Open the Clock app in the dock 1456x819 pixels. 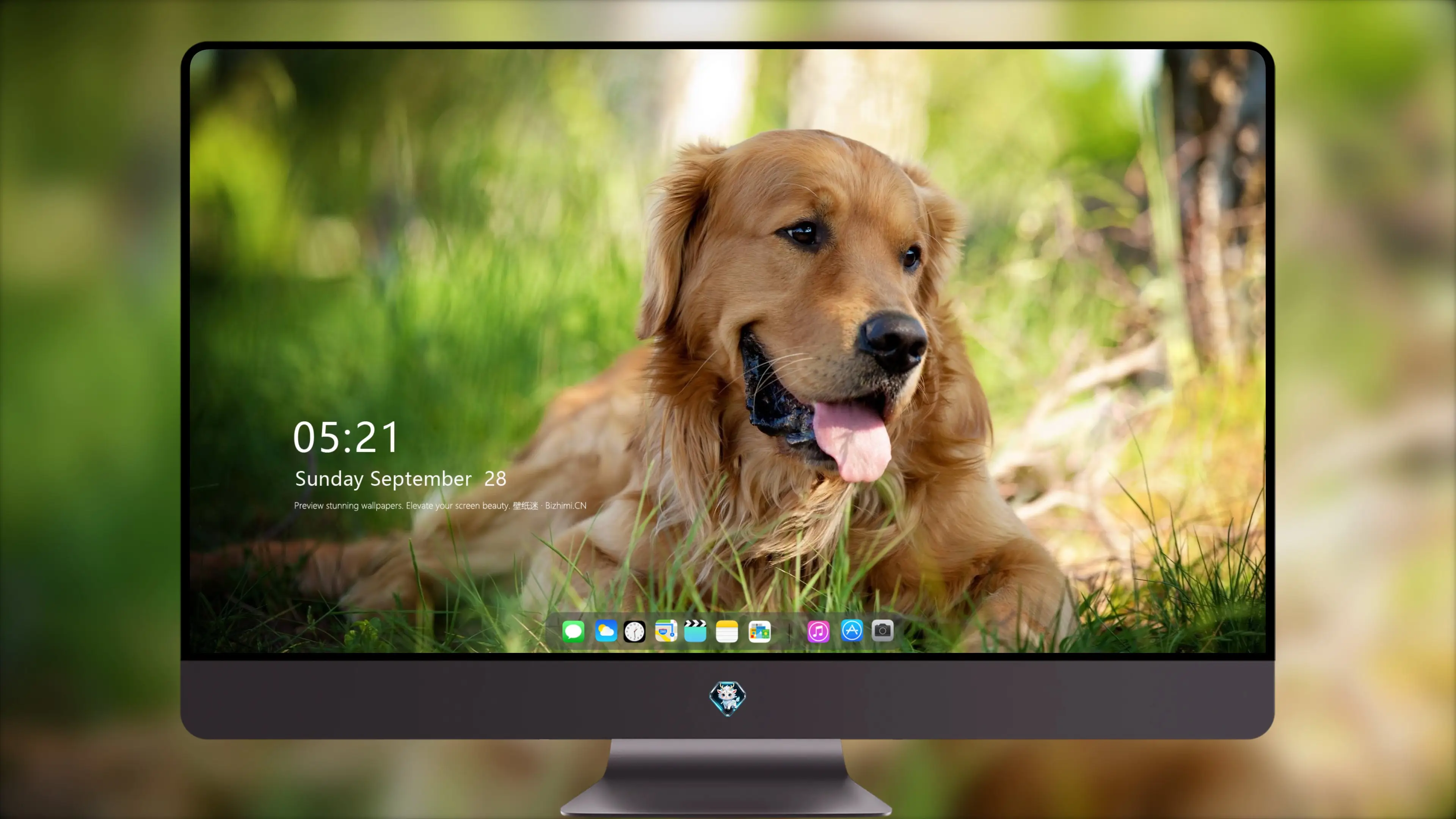pos(634,631)
